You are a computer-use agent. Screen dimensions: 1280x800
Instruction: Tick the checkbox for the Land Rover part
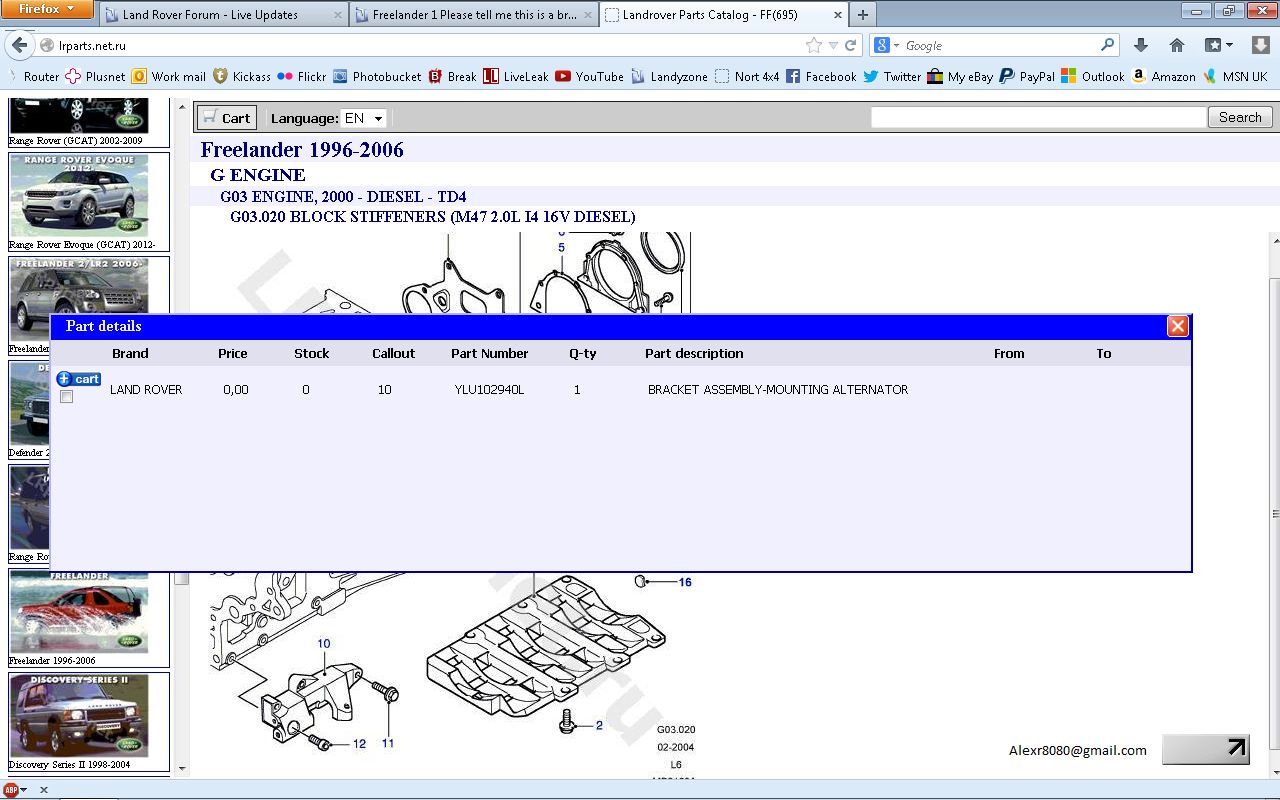click(x=67, y=397)
